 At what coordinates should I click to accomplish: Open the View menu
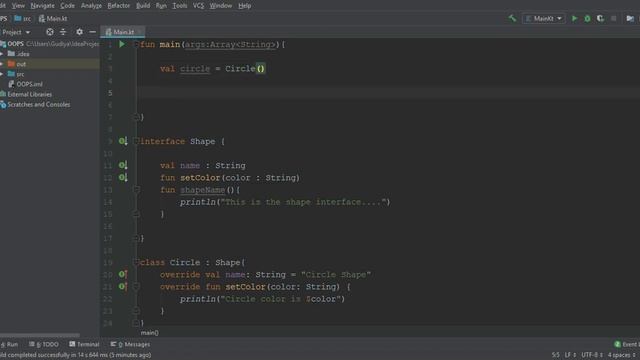click(x=18, y=6)
